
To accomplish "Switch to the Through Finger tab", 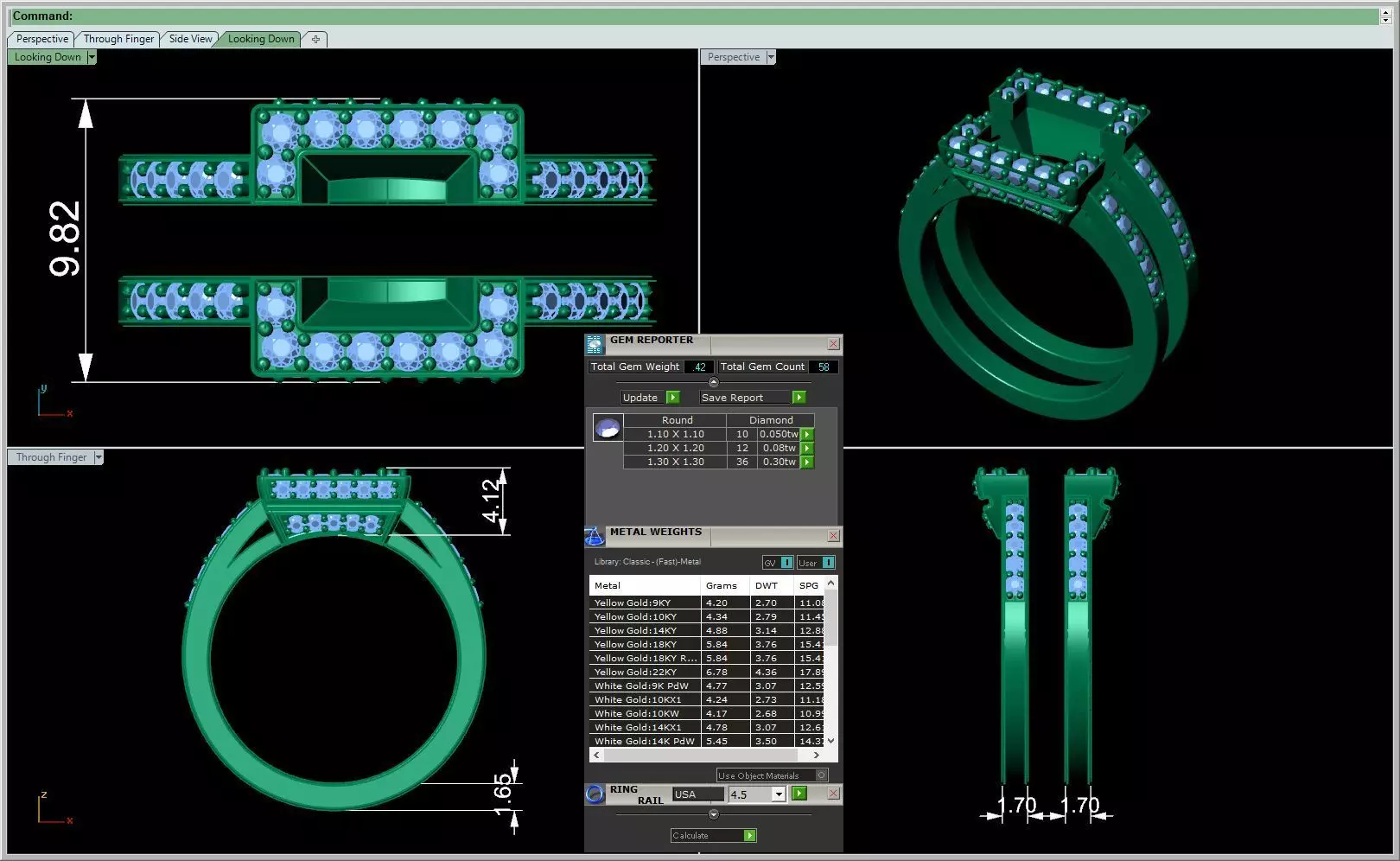I will point(118,39).
